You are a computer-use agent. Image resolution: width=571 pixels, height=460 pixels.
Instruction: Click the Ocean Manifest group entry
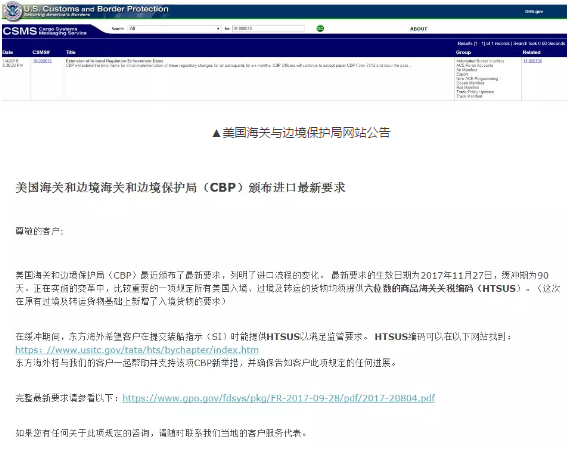coord(470,83)
